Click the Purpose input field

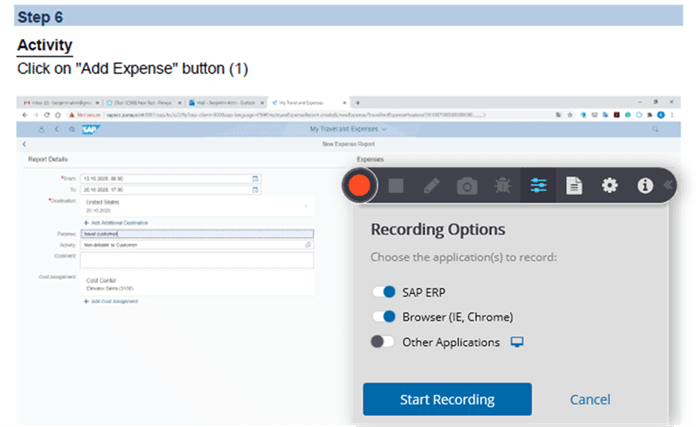tap(197, 234)
